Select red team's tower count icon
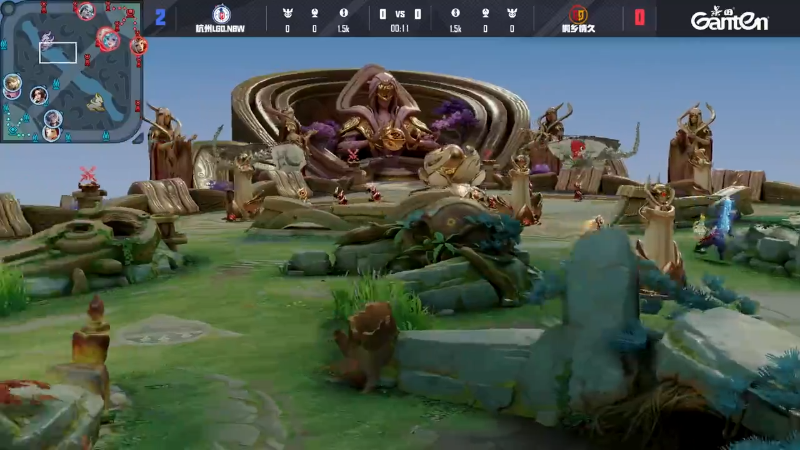 485,13
